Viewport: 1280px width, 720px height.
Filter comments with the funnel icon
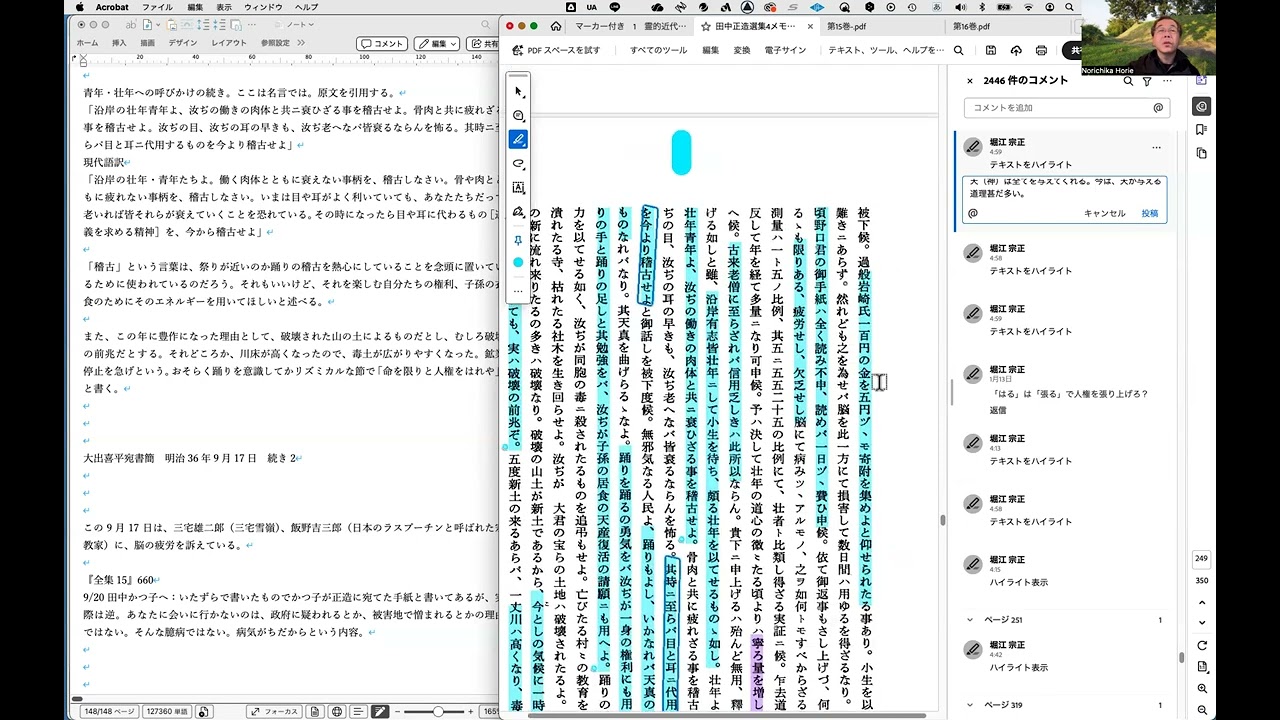click(x=1147, y=81)
